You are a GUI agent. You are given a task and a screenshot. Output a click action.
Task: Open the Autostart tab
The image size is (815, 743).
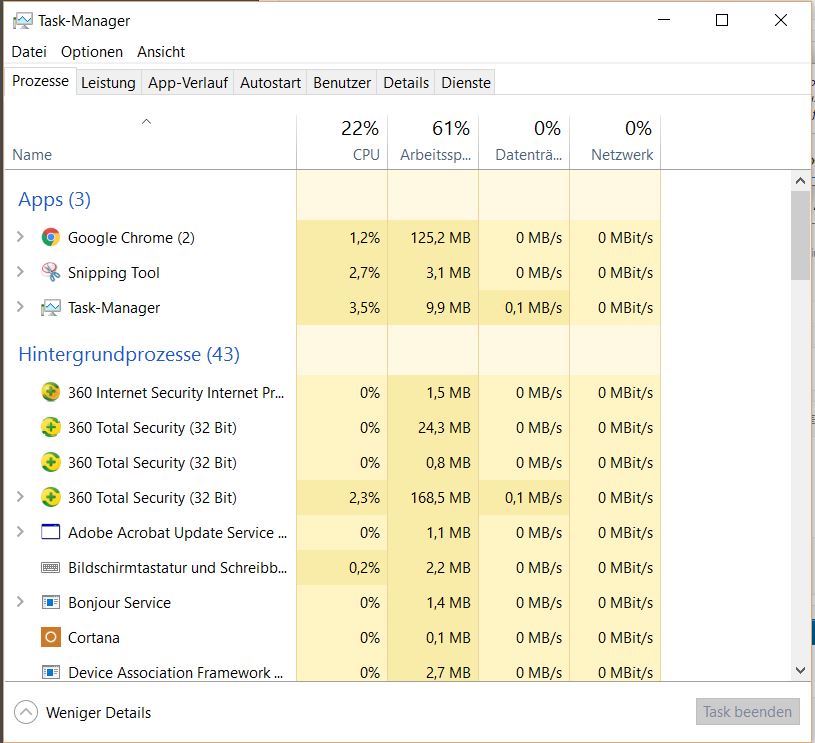click(270, 83)
